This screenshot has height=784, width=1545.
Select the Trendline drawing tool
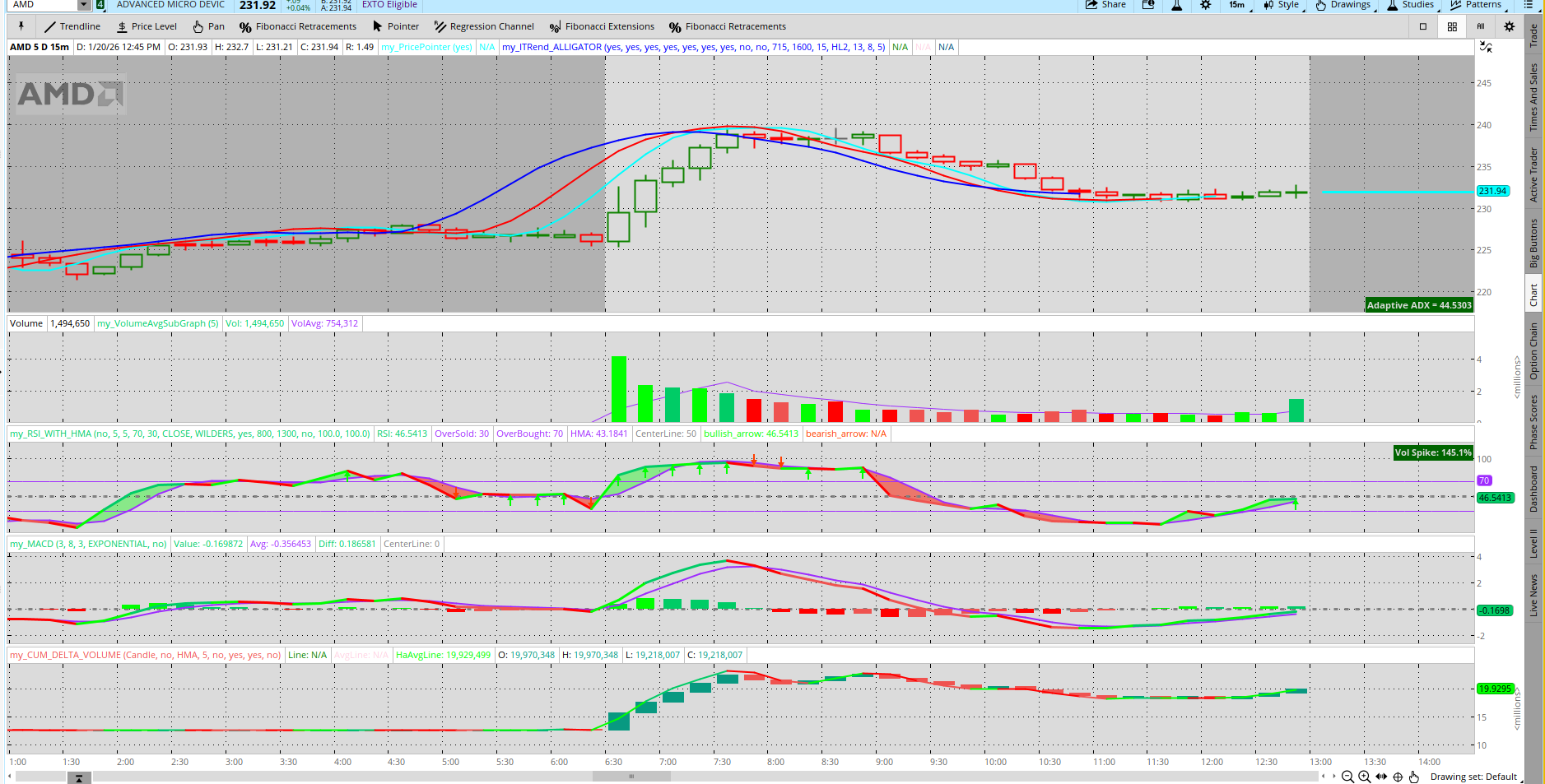pyautogui.click(x=72, y=26)
